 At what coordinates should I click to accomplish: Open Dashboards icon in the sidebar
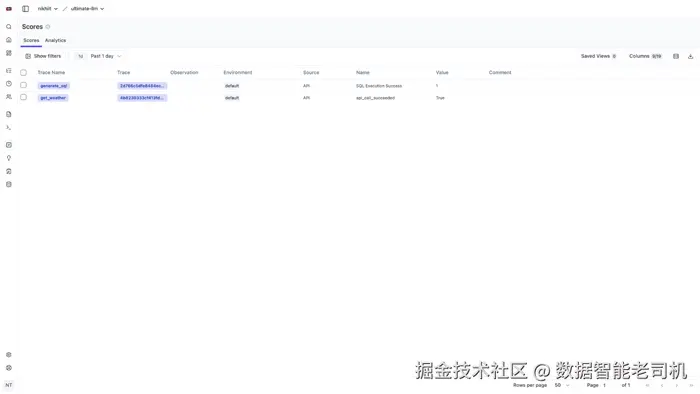[x=8, y=53]
